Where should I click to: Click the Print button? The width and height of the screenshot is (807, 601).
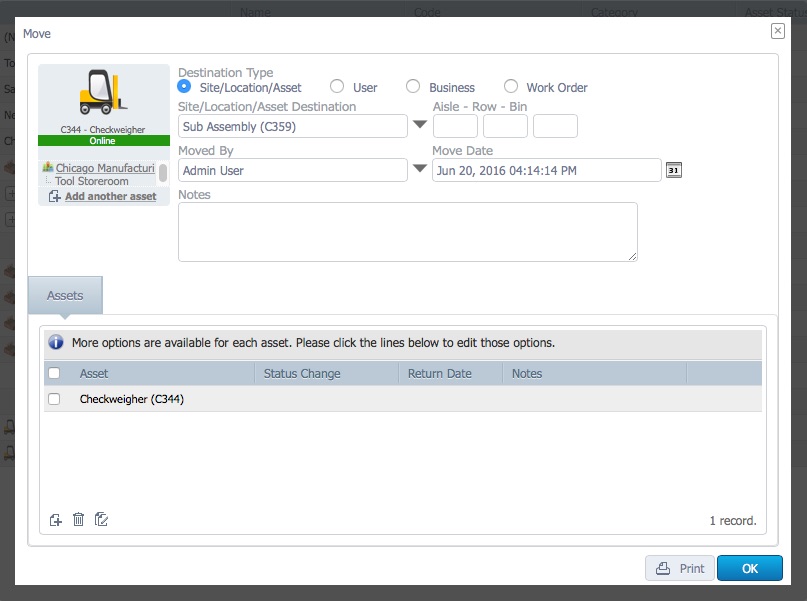point(680,568)
